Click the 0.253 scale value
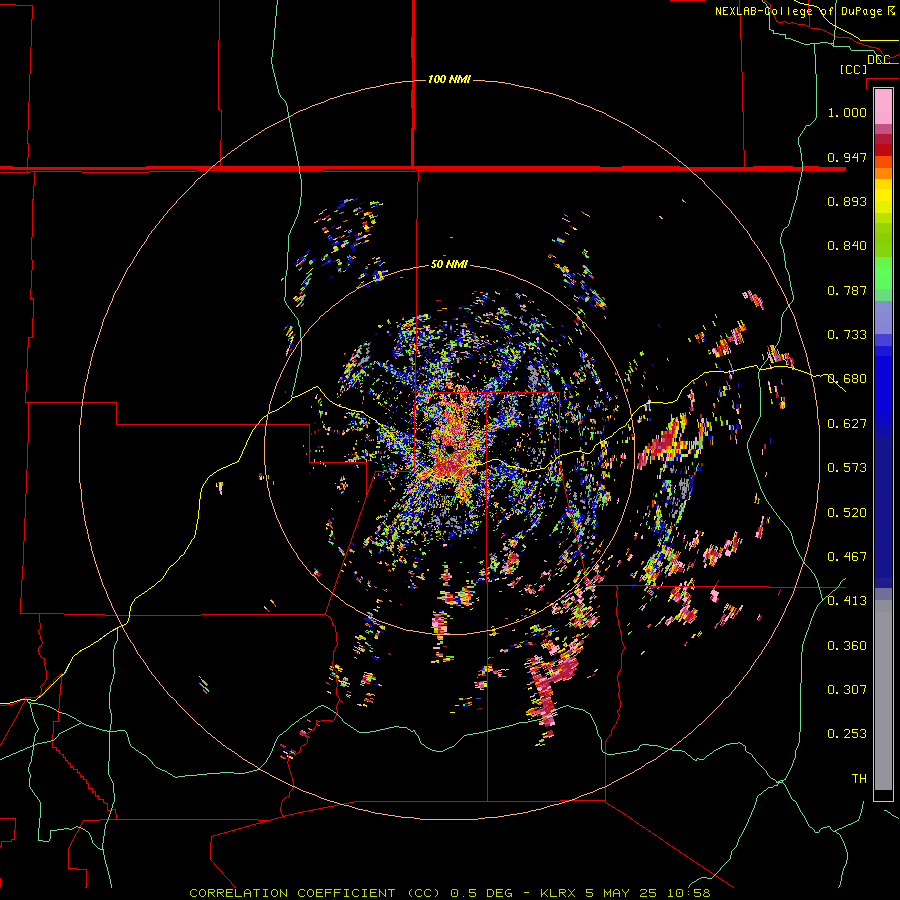This screenshot has width=900, height=900. click(847, 734)
